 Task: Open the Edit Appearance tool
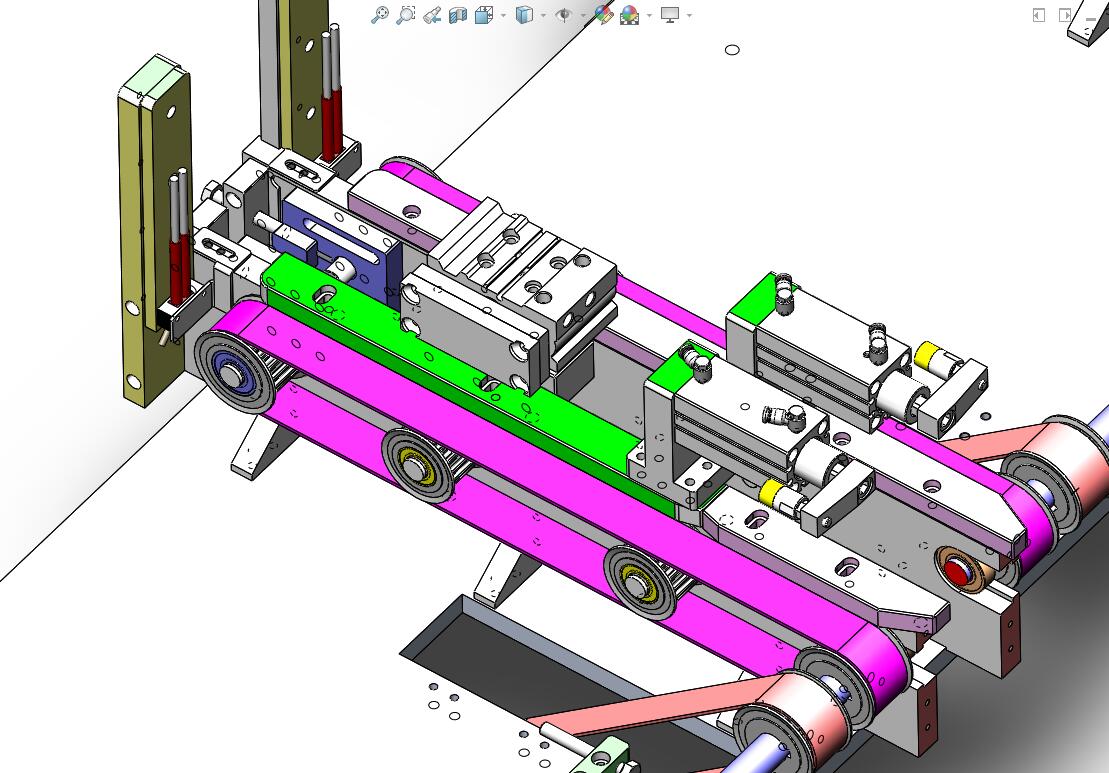[603, 15]
